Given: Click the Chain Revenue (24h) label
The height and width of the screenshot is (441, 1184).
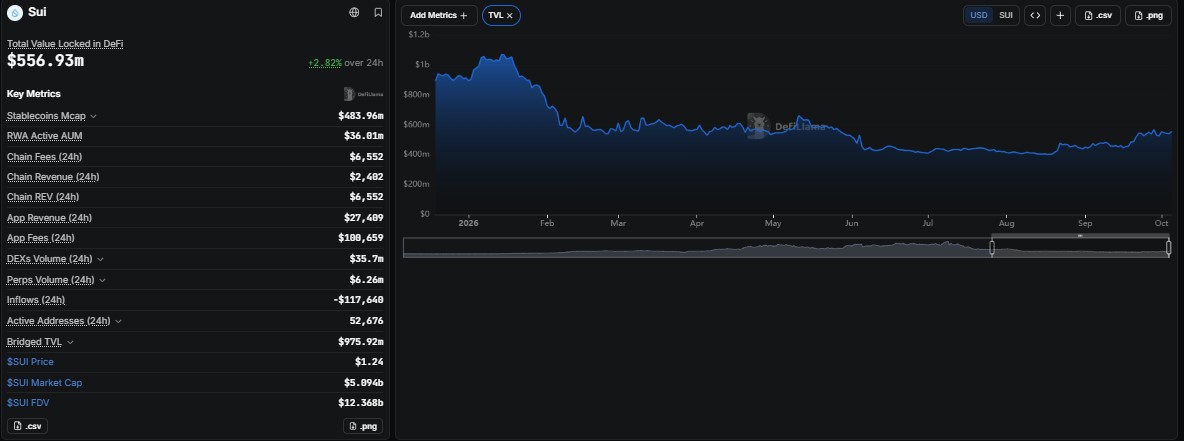Looking at the screenshot, I should coord(53,177).
